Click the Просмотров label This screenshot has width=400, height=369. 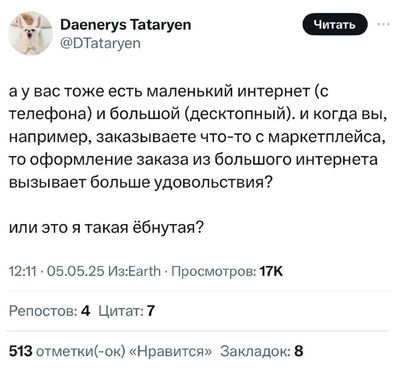(x=214, y=271)
